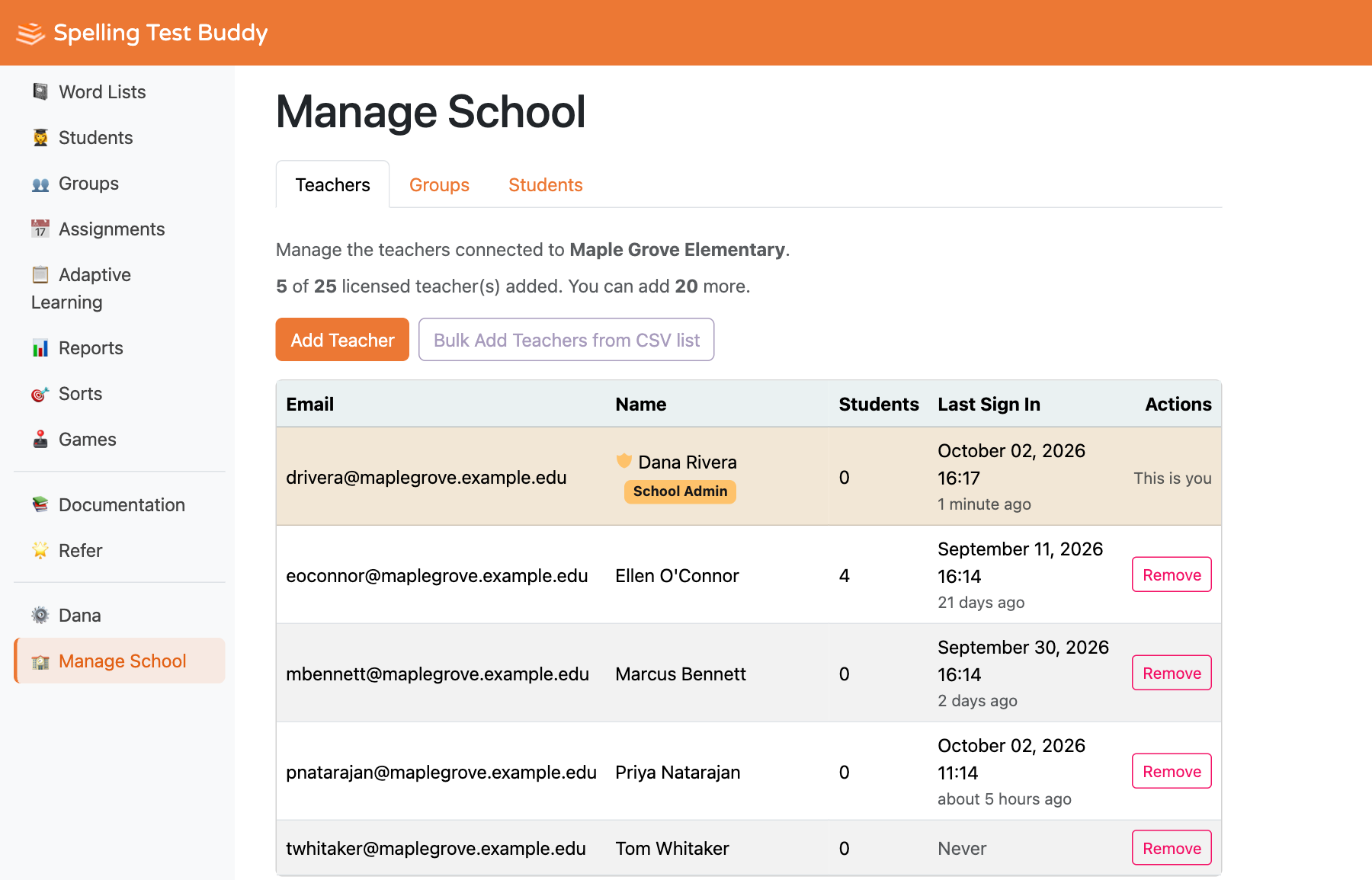Click email drivera@maplegrove.example.edu
The image size is (1372, 880).
[426, 477]
